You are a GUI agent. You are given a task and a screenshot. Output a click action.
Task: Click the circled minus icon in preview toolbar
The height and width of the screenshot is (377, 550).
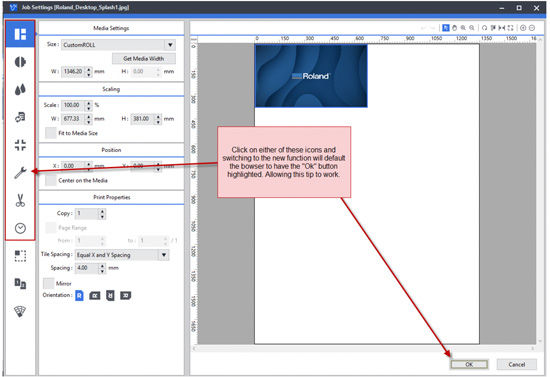click(x=532, y=28)
